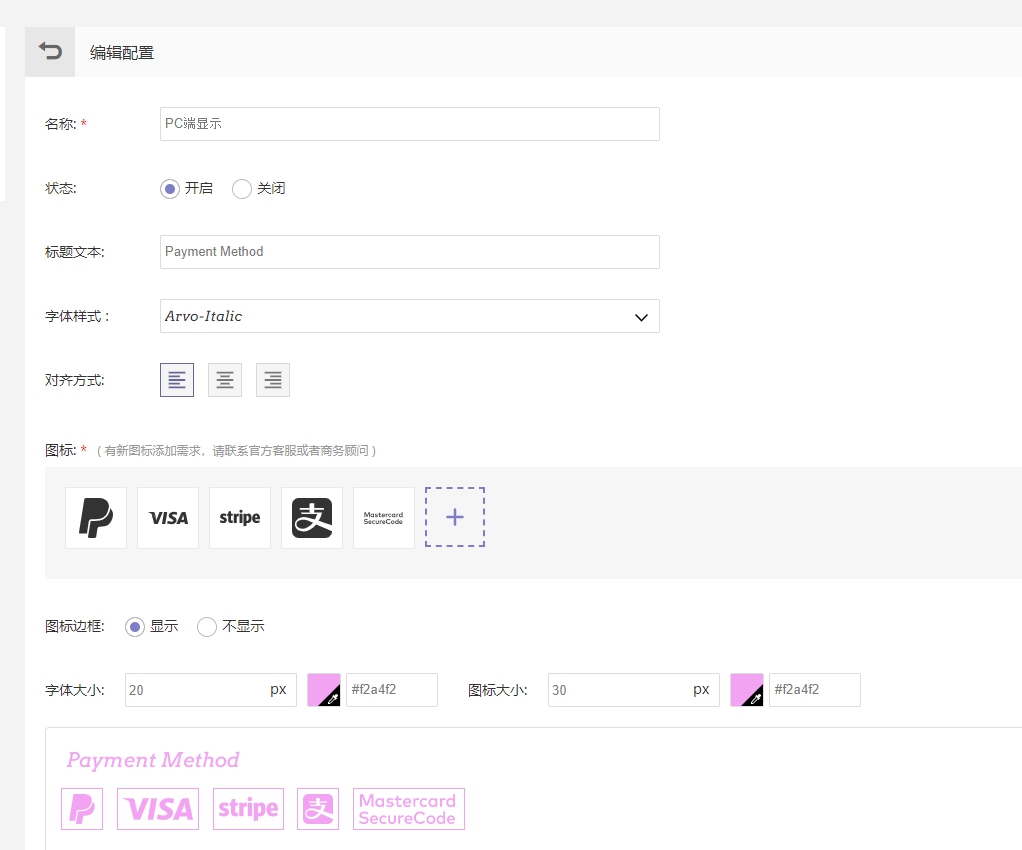
Task: Click the 标题文本 Payment Method field
Action: (x=409, y=252)
